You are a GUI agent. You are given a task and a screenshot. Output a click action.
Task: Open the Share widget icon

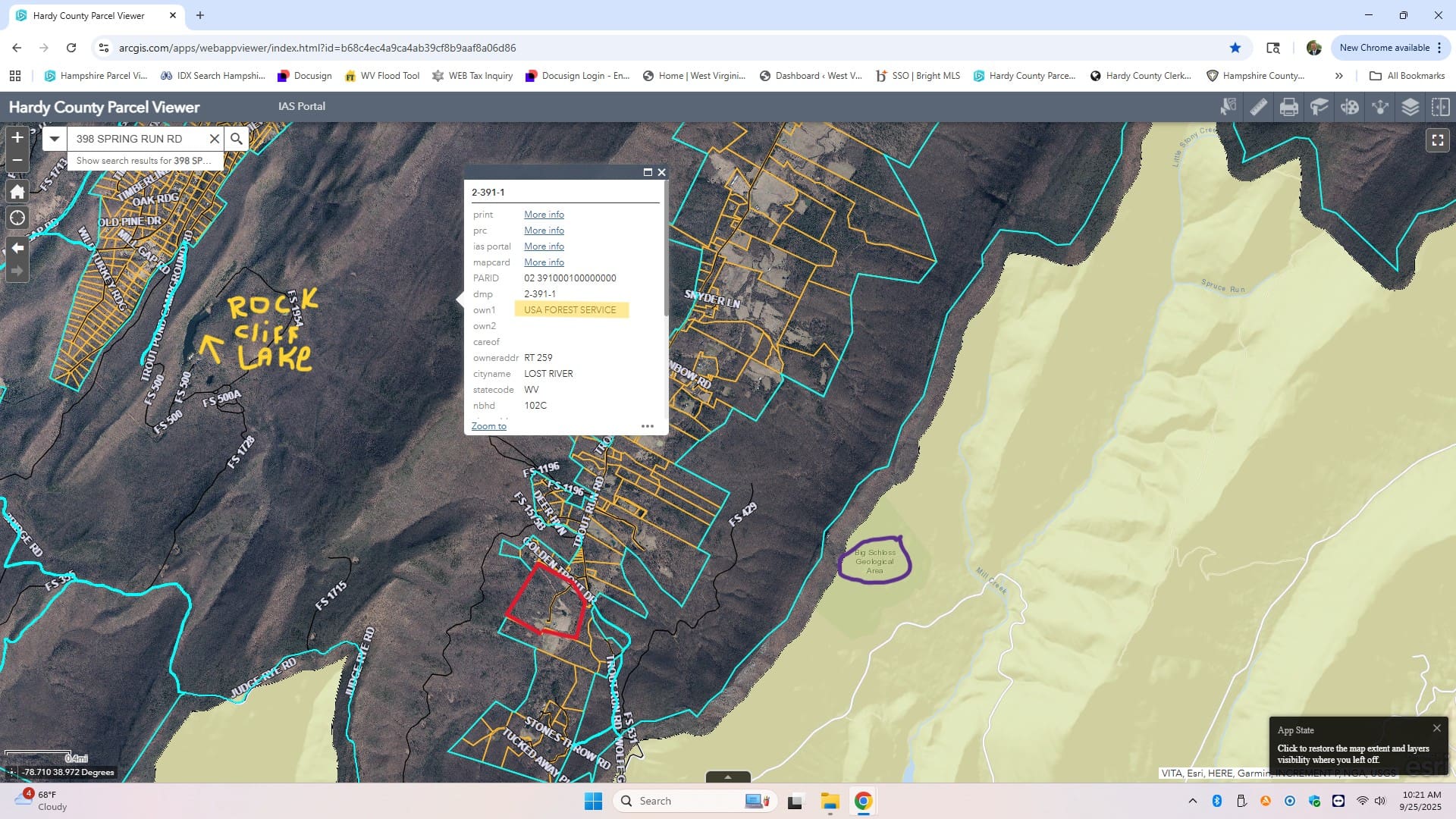tap(1379, 107)
